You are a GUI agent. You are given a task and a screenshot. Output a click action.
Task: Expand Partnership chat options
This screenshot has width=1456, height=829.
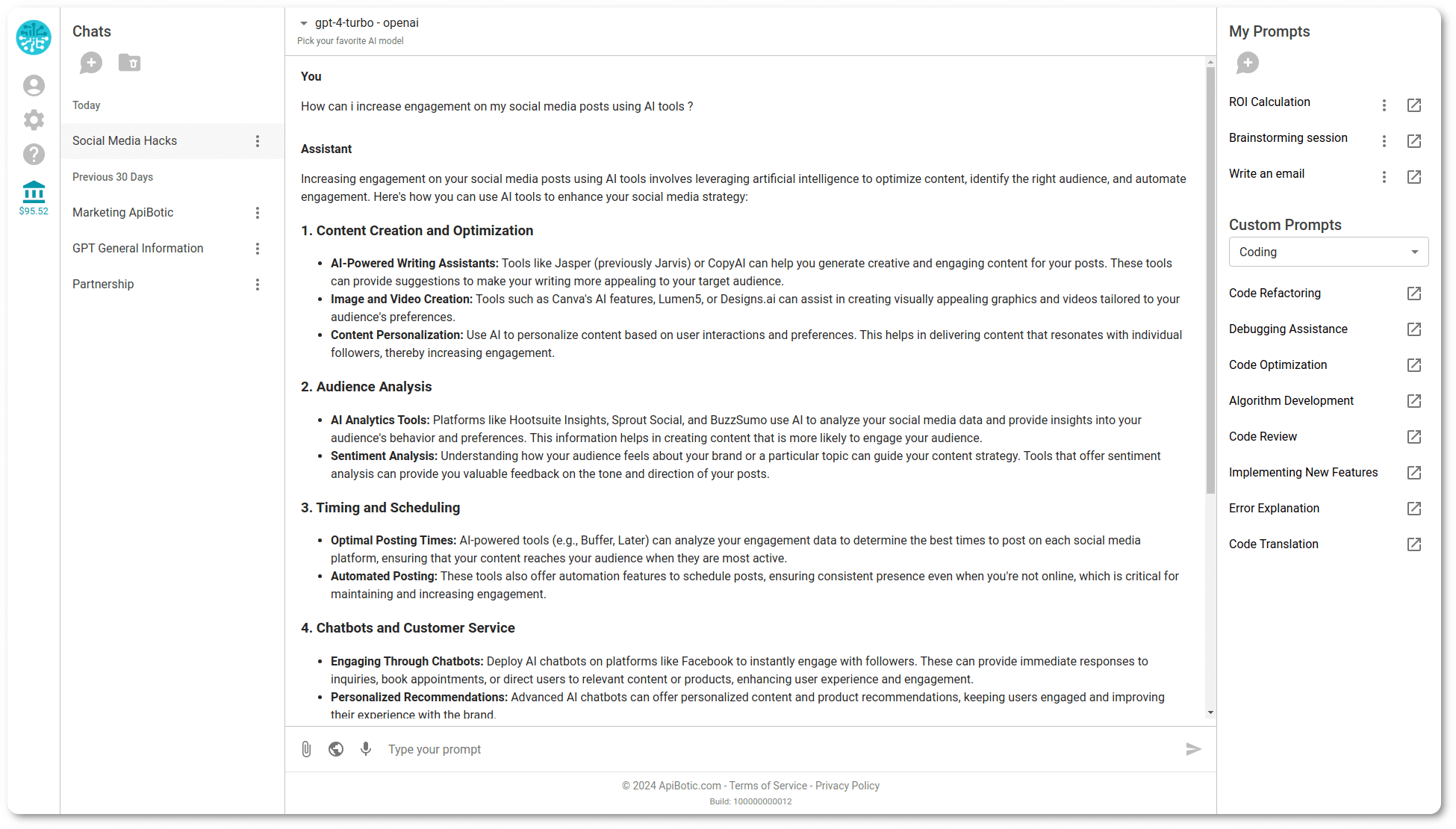258,284
